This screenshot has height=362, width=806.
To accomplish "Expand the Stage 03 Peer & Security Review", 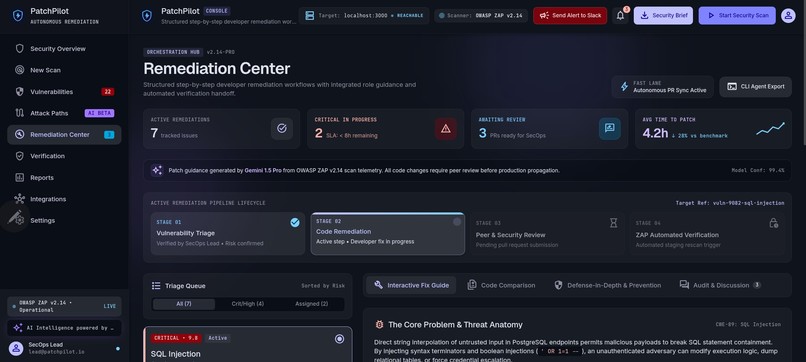I will click(x=548, y=233).
